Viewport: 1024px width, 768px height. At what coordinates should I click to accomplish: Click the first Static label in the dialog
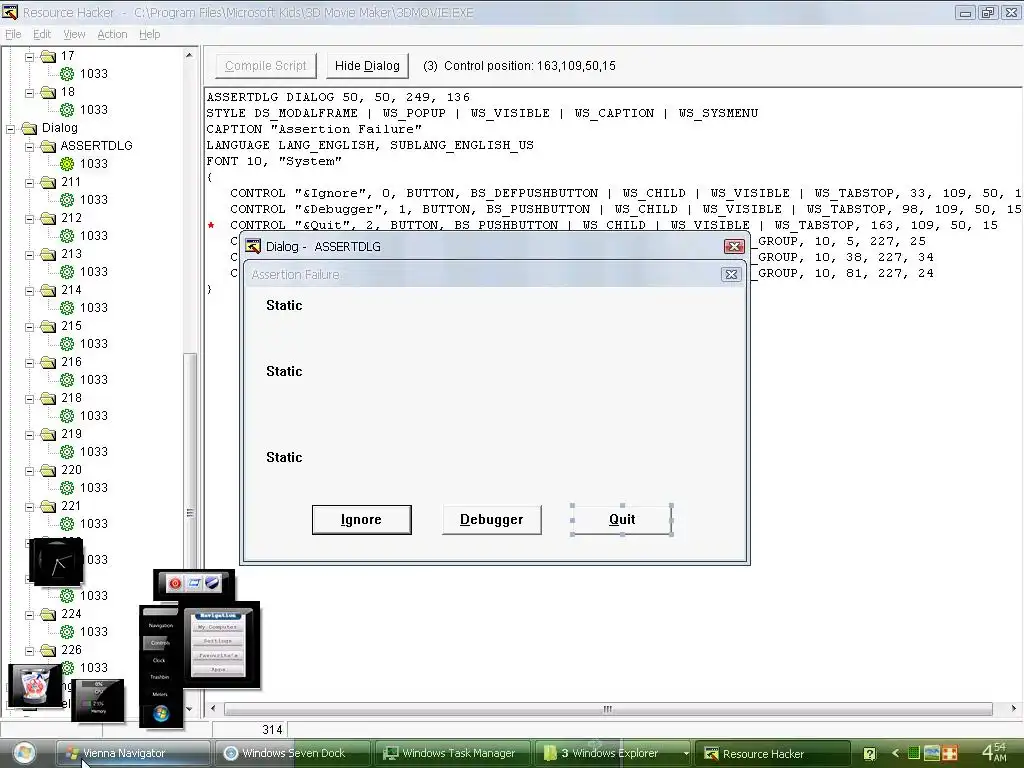coord(284,306)
